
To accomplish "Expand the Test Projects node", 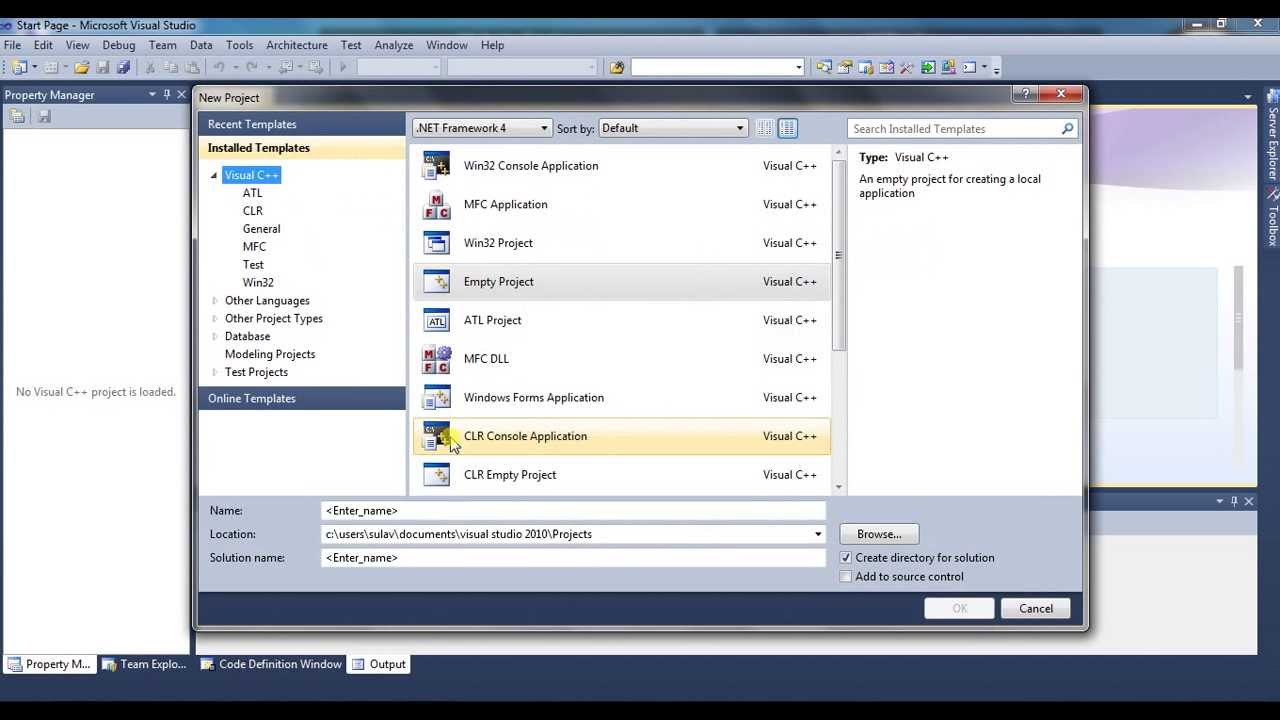I will (x=214, y=372).
